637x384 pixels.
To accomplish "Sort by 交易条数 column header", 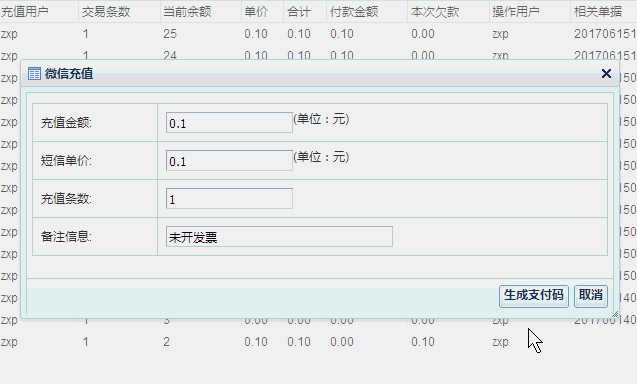I will [106, 12].
